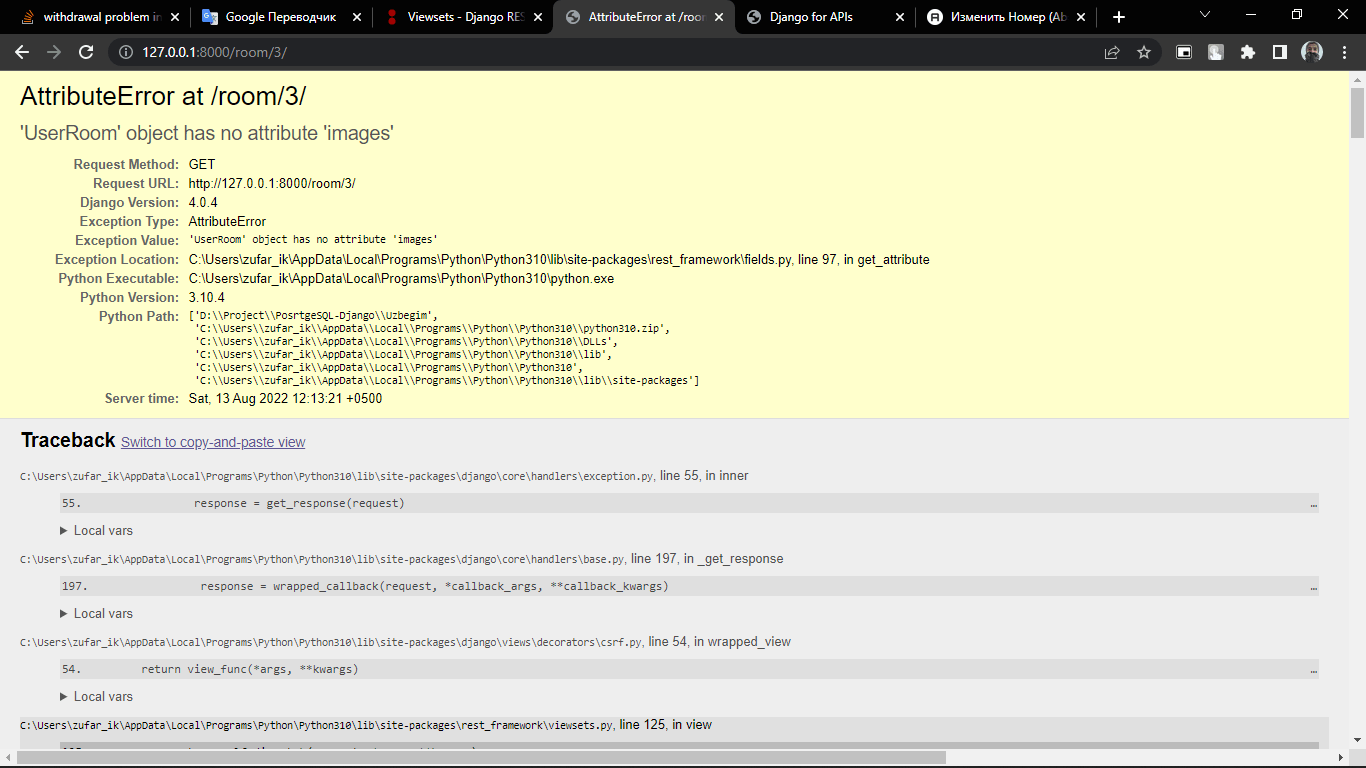Go back to the previous page

[x=22, y=52]
